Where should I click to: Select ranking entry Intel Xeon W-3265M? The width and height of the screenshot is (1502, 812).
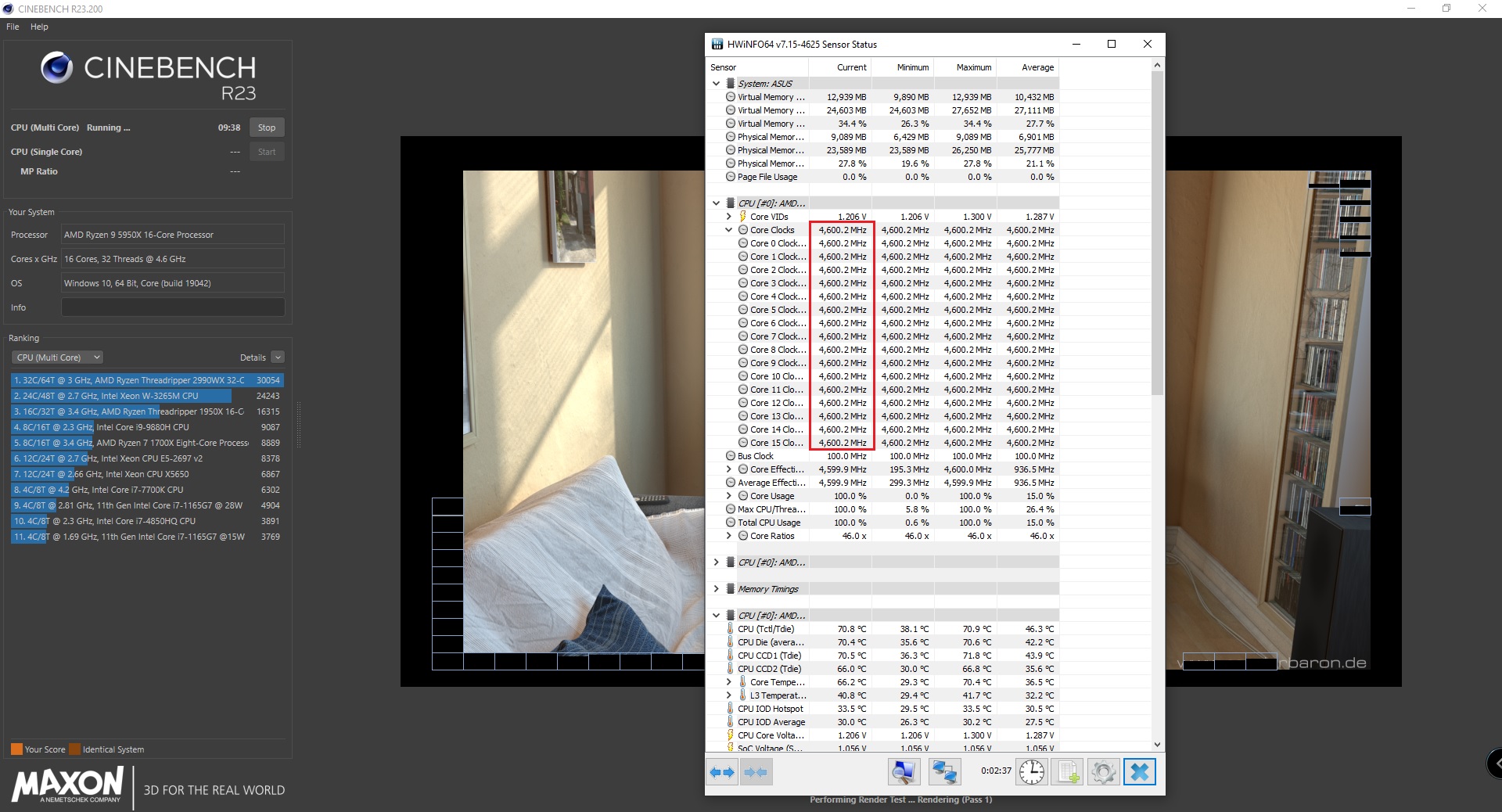click(147, 396)
